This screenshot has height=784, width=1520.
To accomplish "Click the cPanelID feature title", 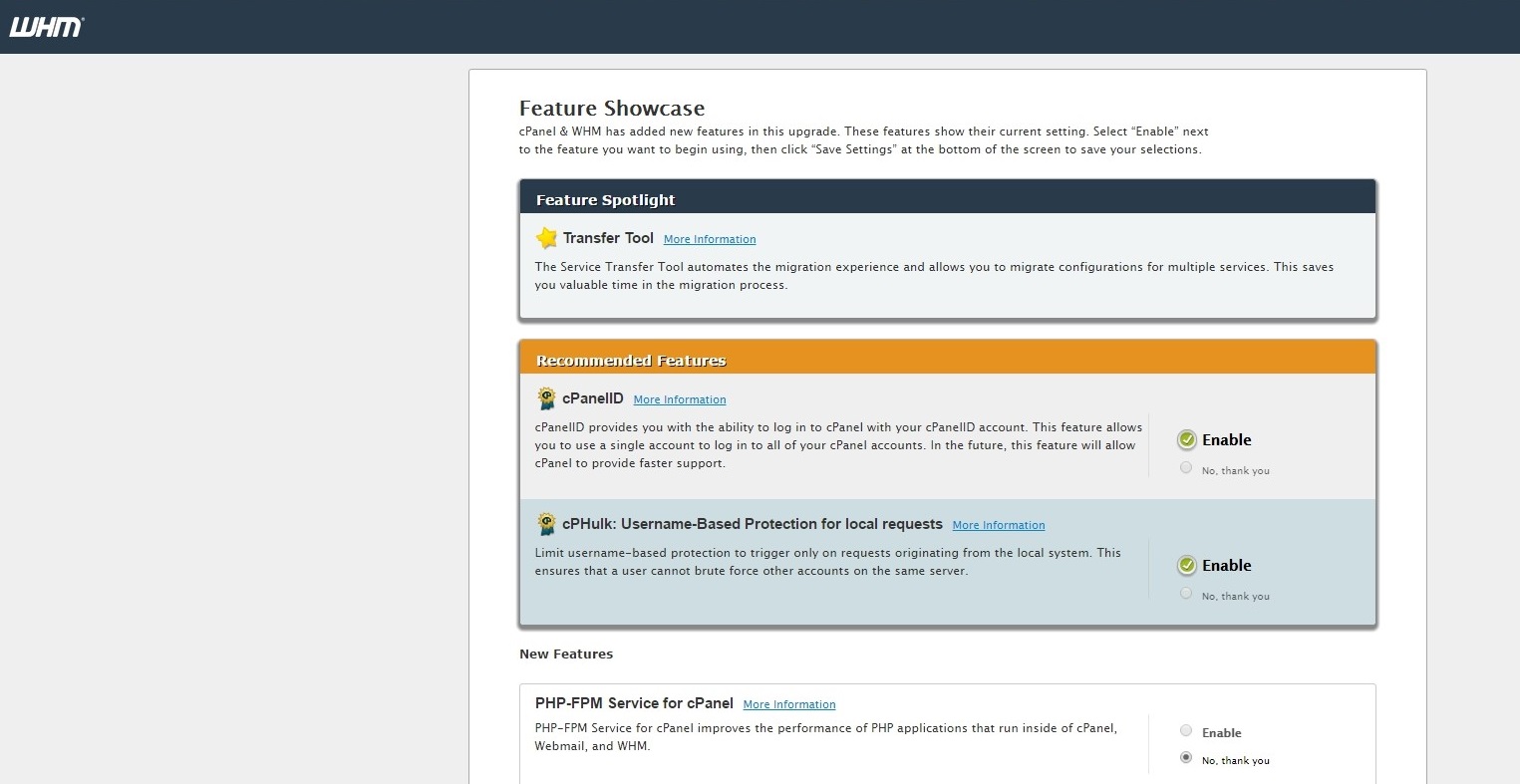I will tap(593, 398).
